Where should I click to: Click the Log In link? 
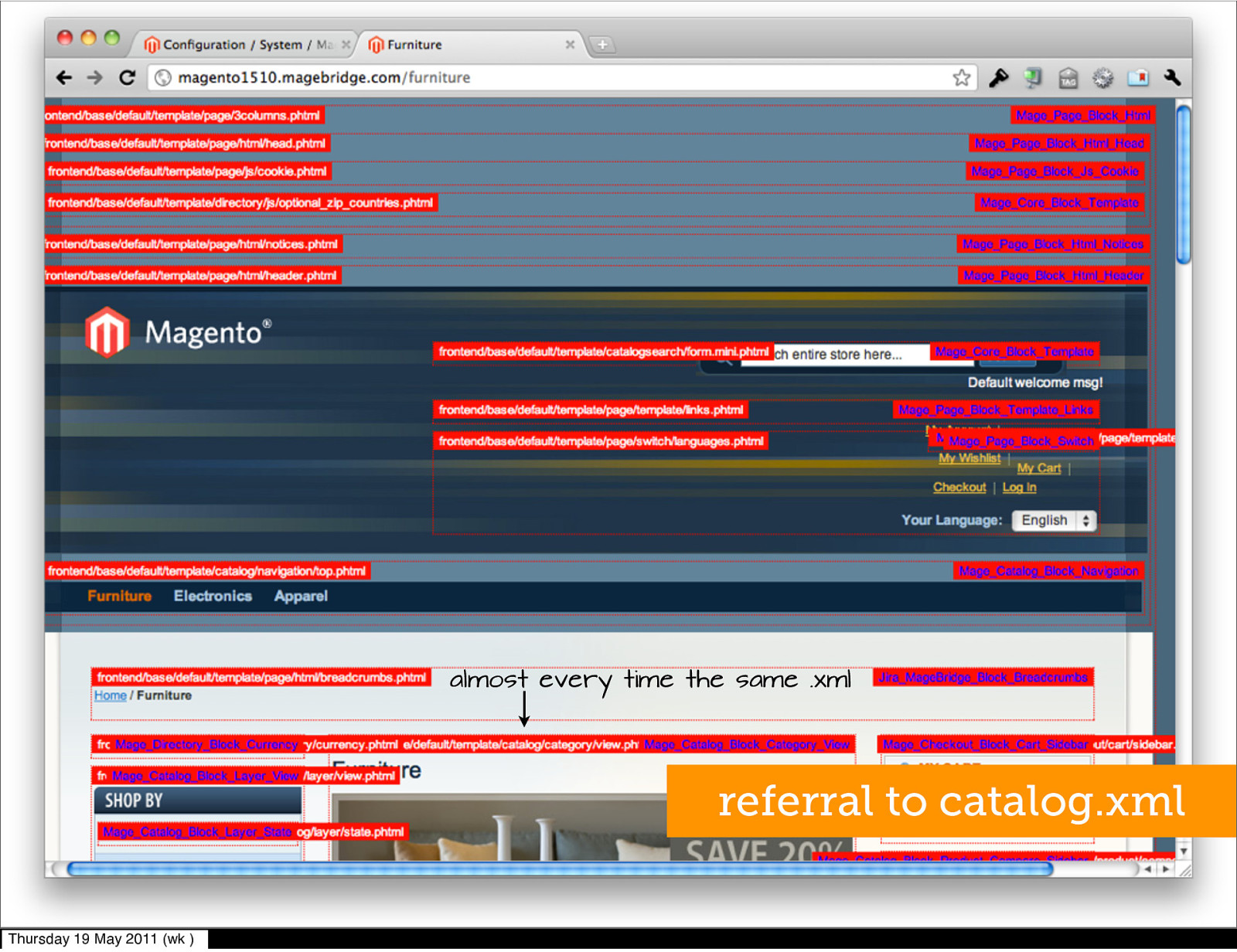tap(1019, 487)
